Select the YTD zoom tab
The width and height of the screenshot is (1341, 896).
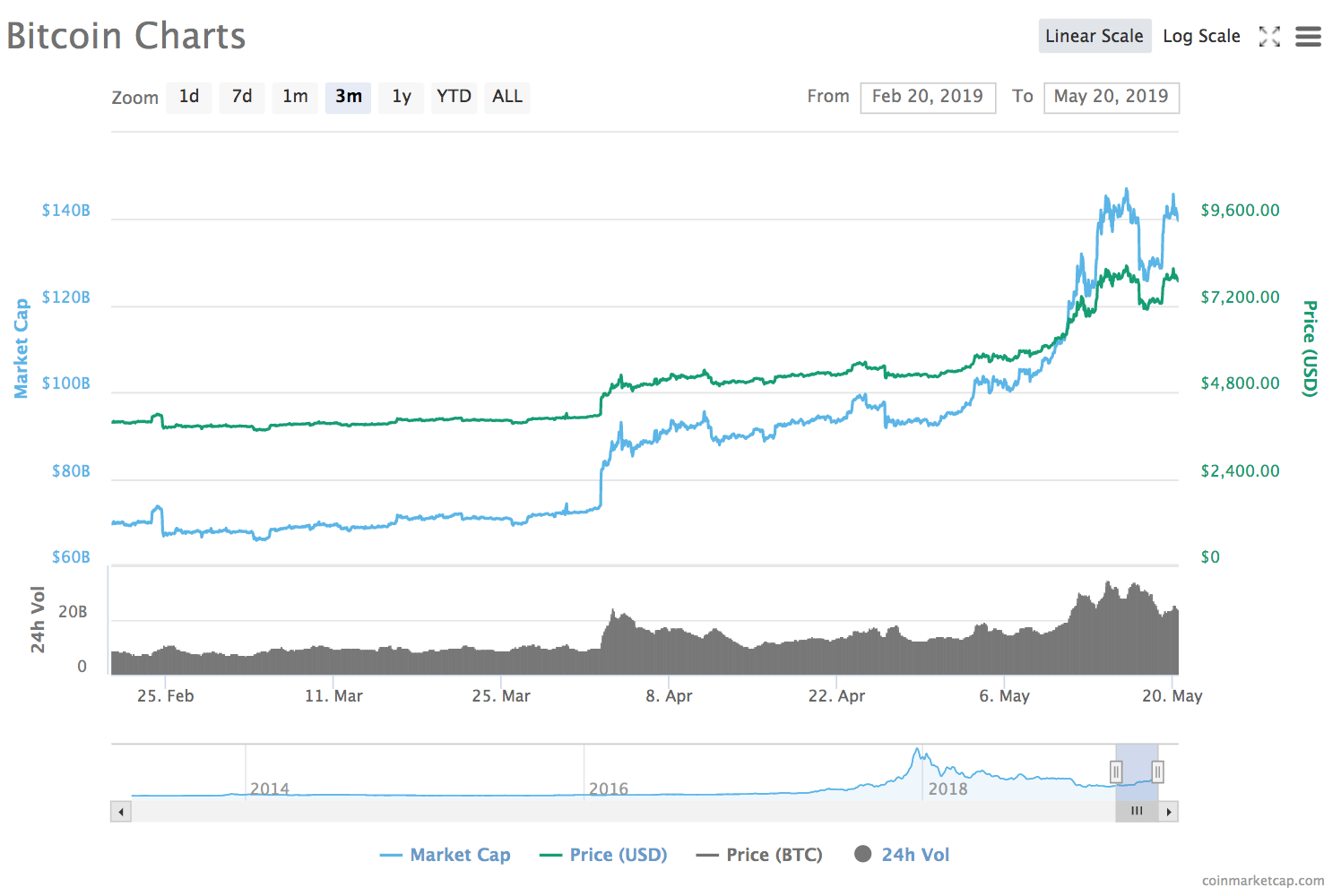pyautogui.click(x=454, y=97)
